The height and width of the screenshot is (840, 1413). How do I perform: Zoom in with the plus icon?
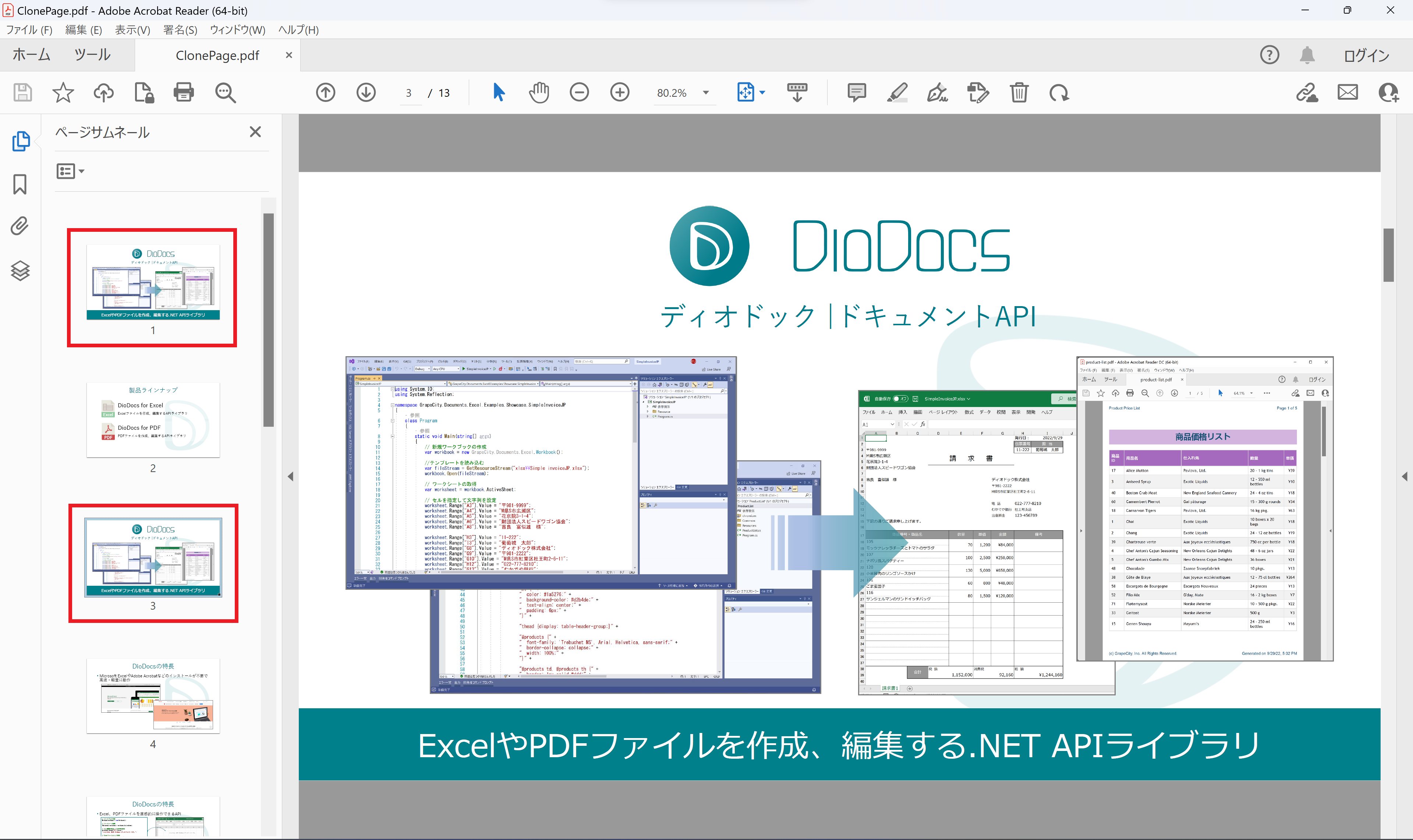[620, 92]
